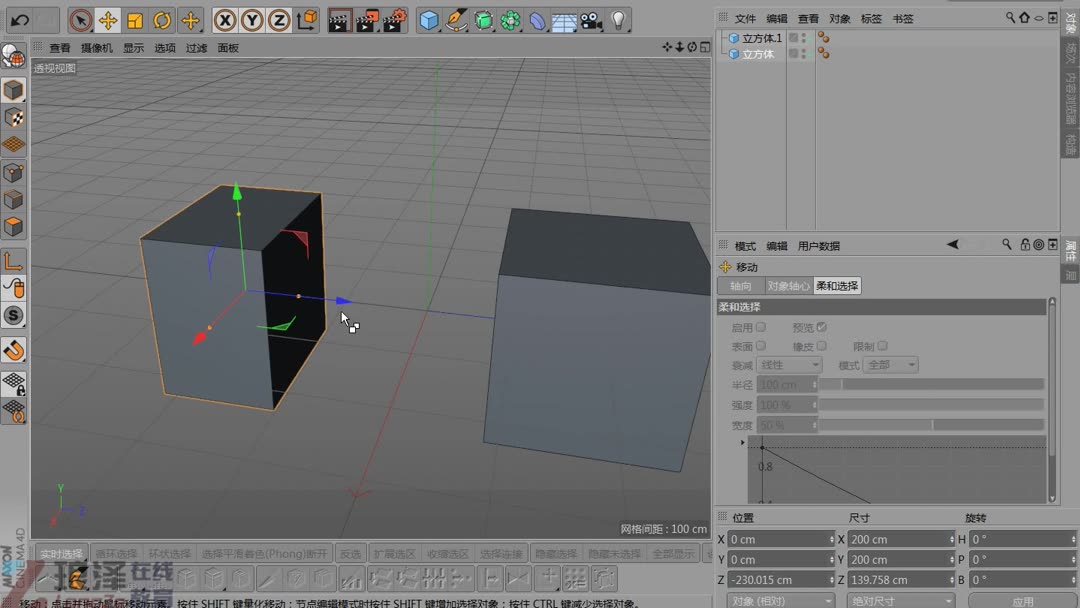Open the Cube primitive icon
Viewport: 1080px width, 608px height.
(x=430, y=19)
